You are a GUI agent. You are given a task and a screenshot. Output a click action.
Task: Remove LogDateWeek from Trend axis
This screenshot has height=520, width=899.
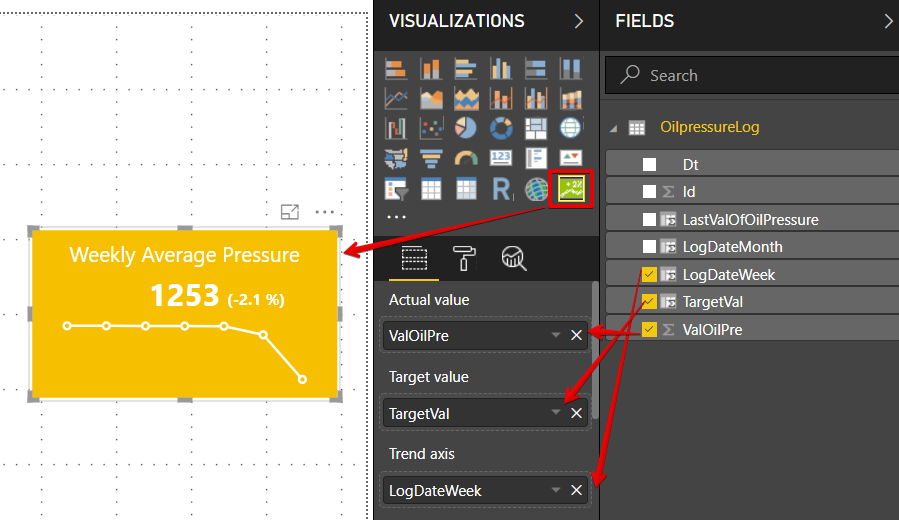coord(576,490)
